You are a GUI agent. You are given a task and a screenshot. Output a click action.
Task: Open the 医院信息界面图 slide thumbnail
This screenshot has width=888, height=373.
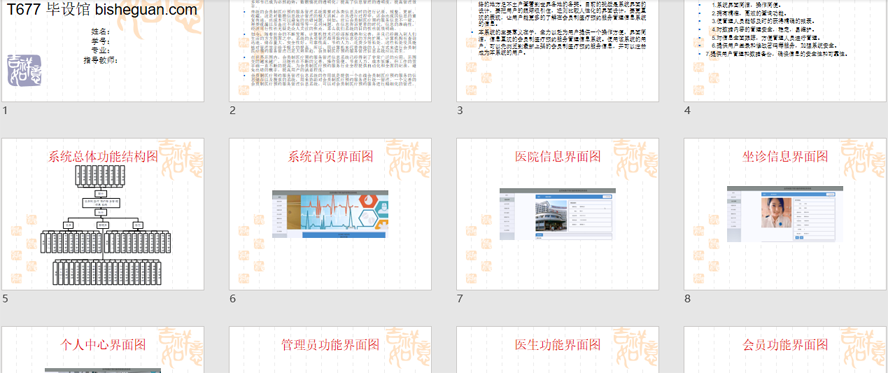click(x=558, y=214)
